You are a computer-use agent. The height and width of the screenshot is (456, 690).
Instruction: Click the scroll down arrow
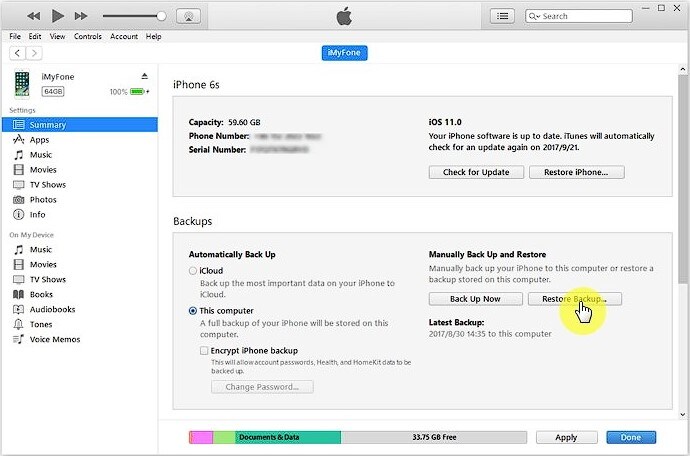[683, 414]
